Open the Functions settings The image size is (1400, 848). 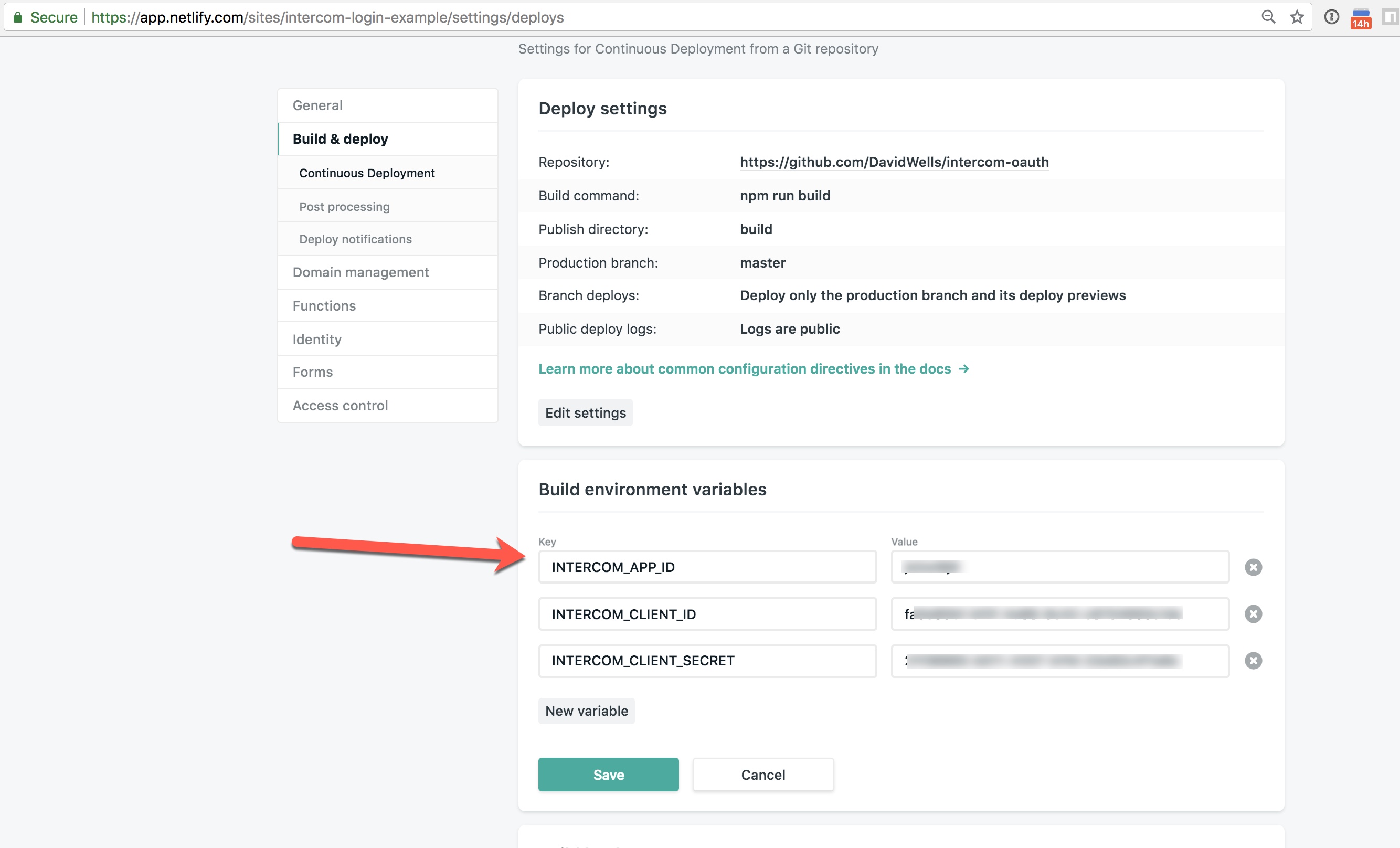pos(387,305)
